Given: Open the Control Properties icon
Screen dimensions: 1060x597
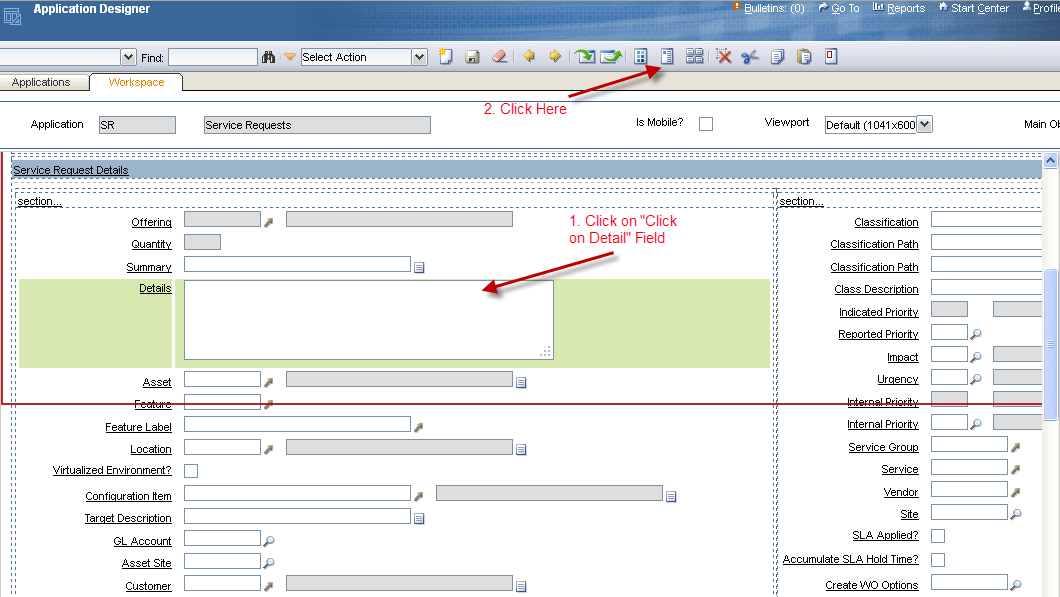Looking at the screenshot, I should click(667, 56).
